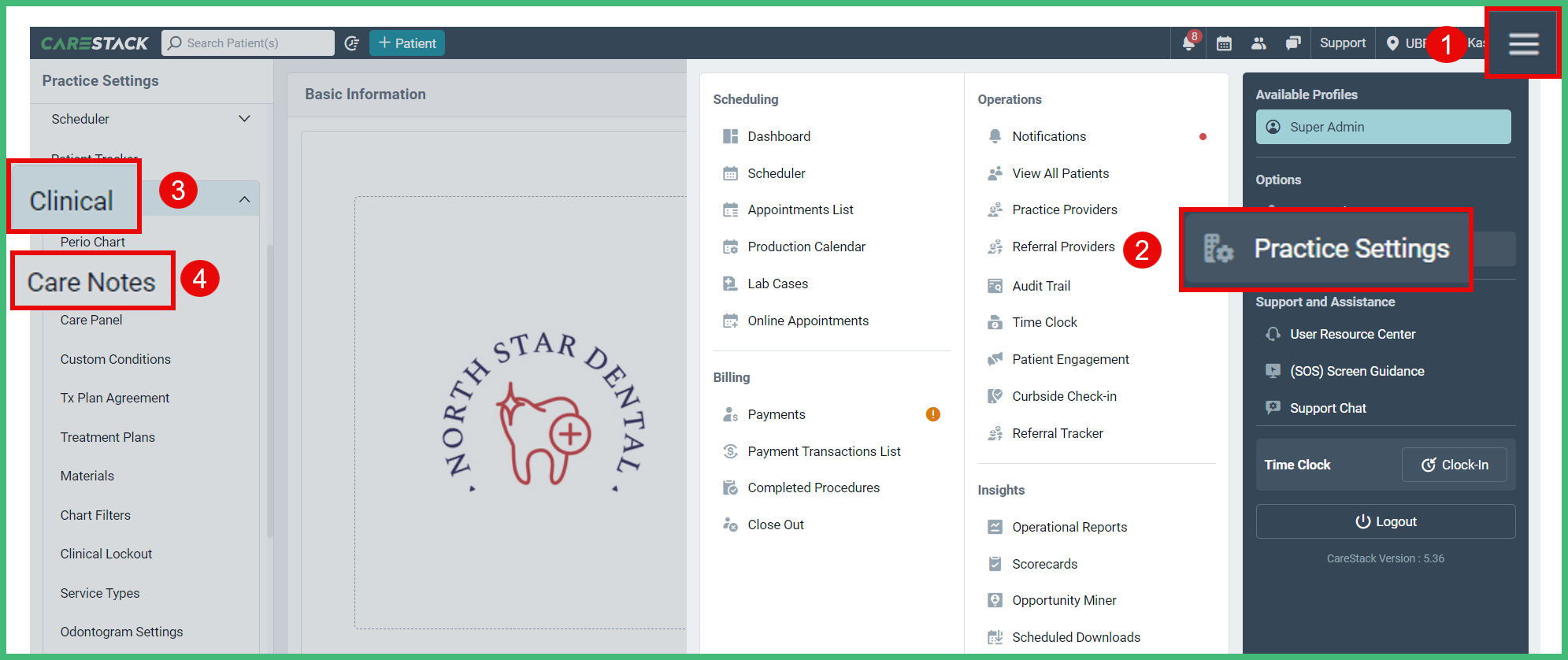Screen dimensions: 1568x660
Task: Click the Appointments List icon
Action: tap(731, 209)
